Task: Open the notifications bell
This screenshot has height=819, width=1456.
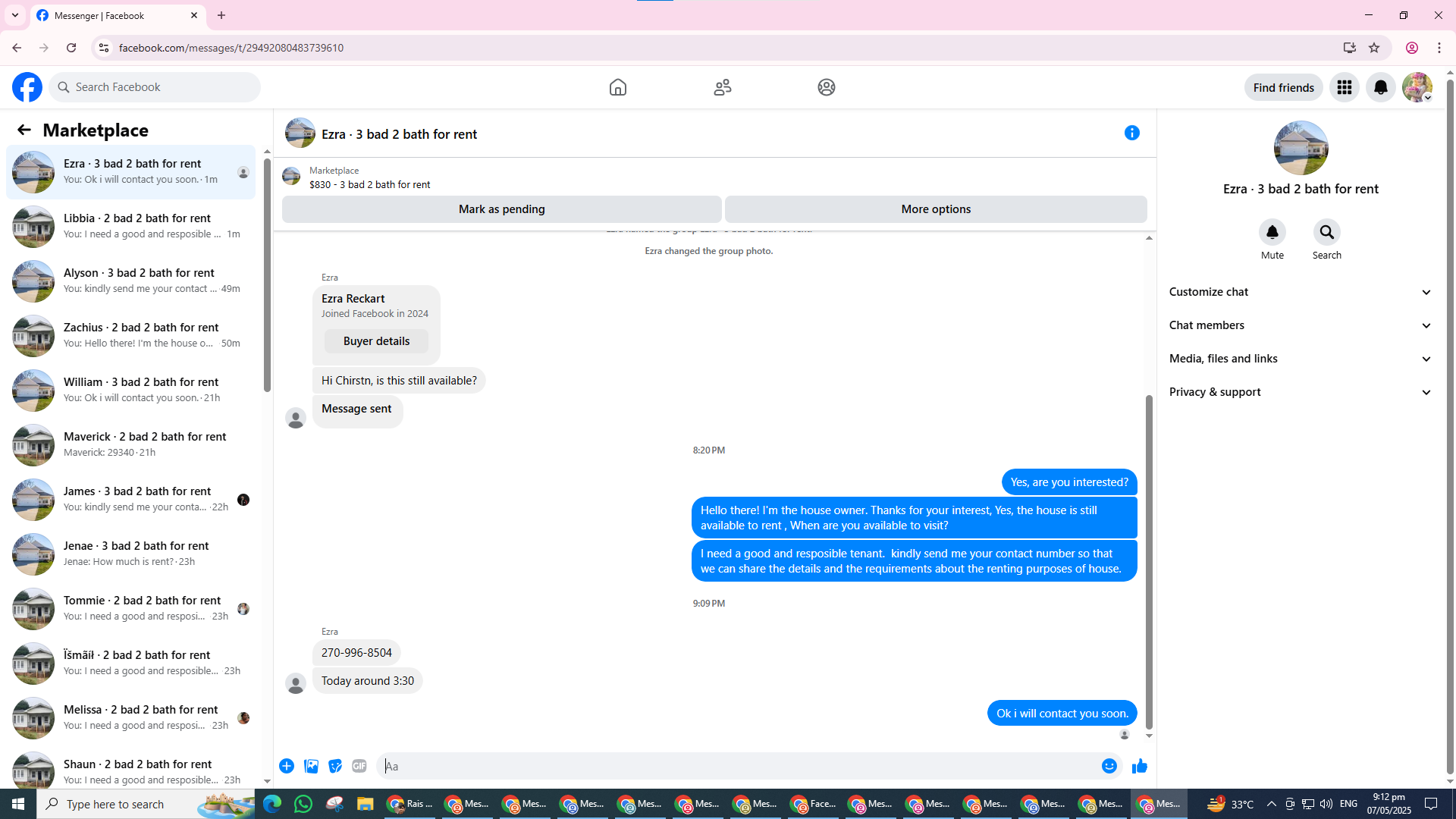Action: click(1380, 87)
